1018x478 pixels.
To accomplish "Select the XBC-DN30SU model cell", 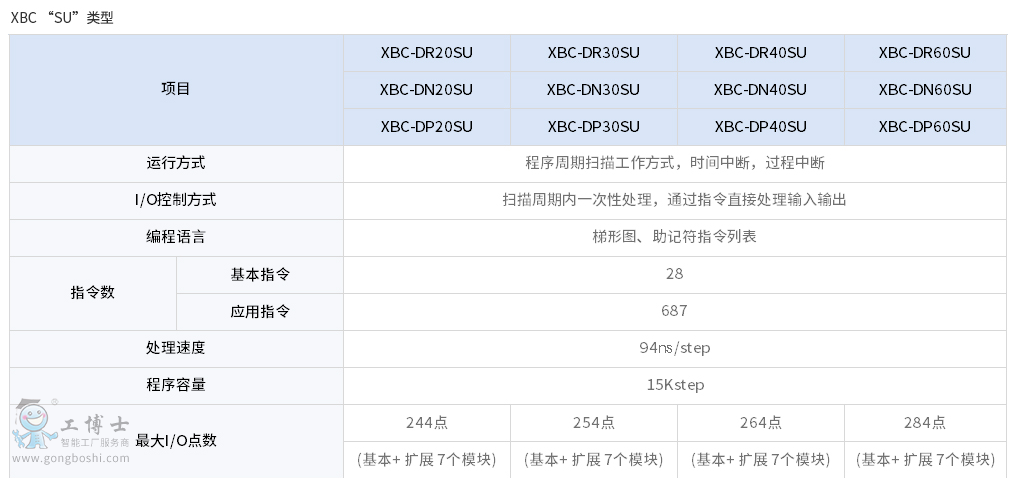I will click(593, 90).
